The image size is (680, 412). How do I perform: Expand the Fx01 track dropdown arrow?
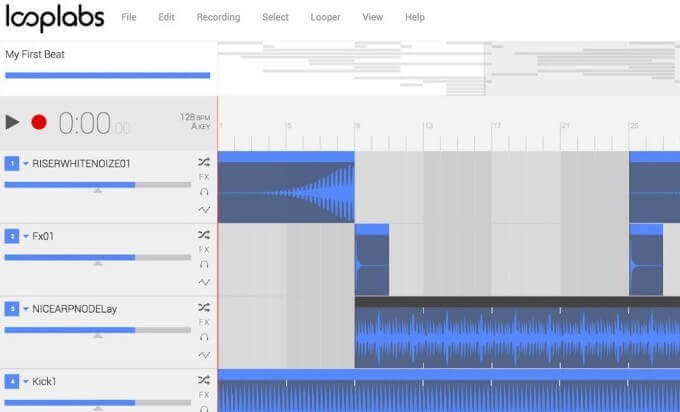[26, 236]
